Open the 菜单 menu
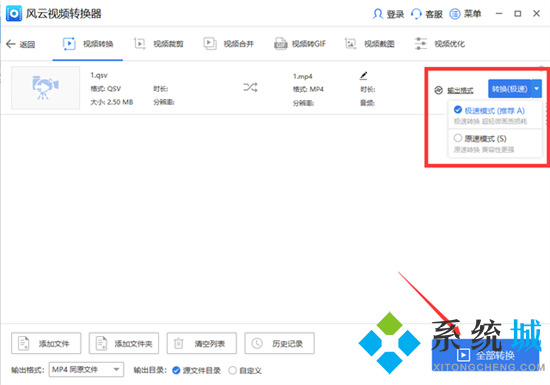This screenshot has height=385, width=550. pyautogui.click(x=472, y=14)
